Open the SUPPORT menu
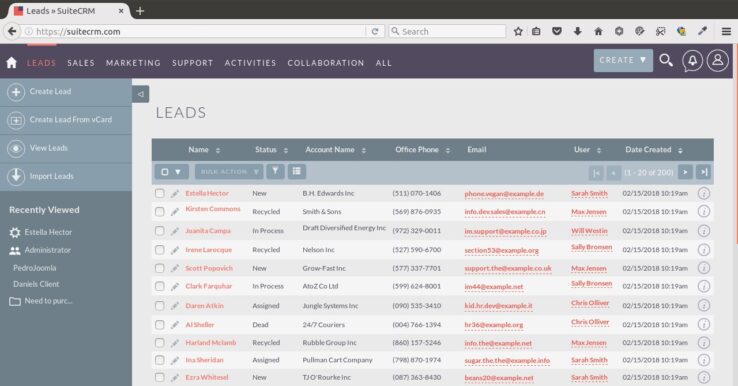Image resolution: width=738 pixels, height=386 pixels. (x=193, y=63)
